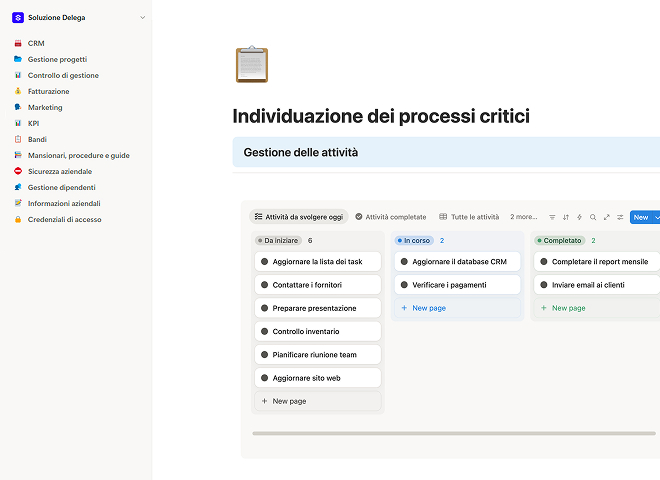Click the Mansionari books icon
Viewport: 660px width, 480px height.
18,155
